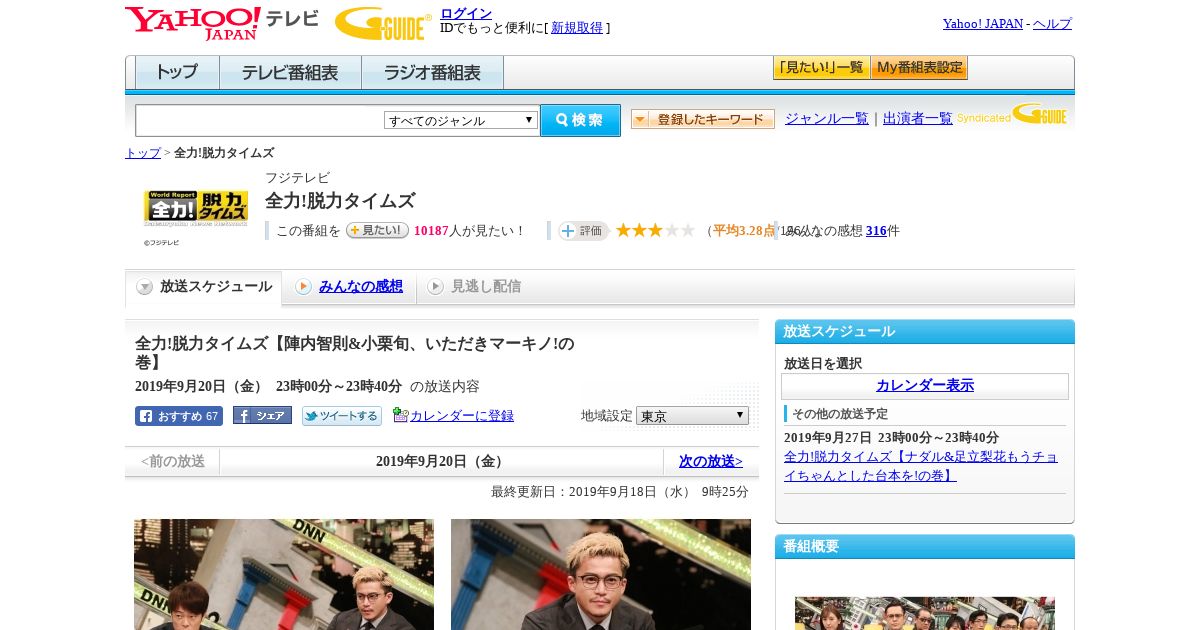Image resolution: width=1200 pixels, height=630 pixels.
Task: Click the disabled <前の放送 button
Action: coord(172,462)
